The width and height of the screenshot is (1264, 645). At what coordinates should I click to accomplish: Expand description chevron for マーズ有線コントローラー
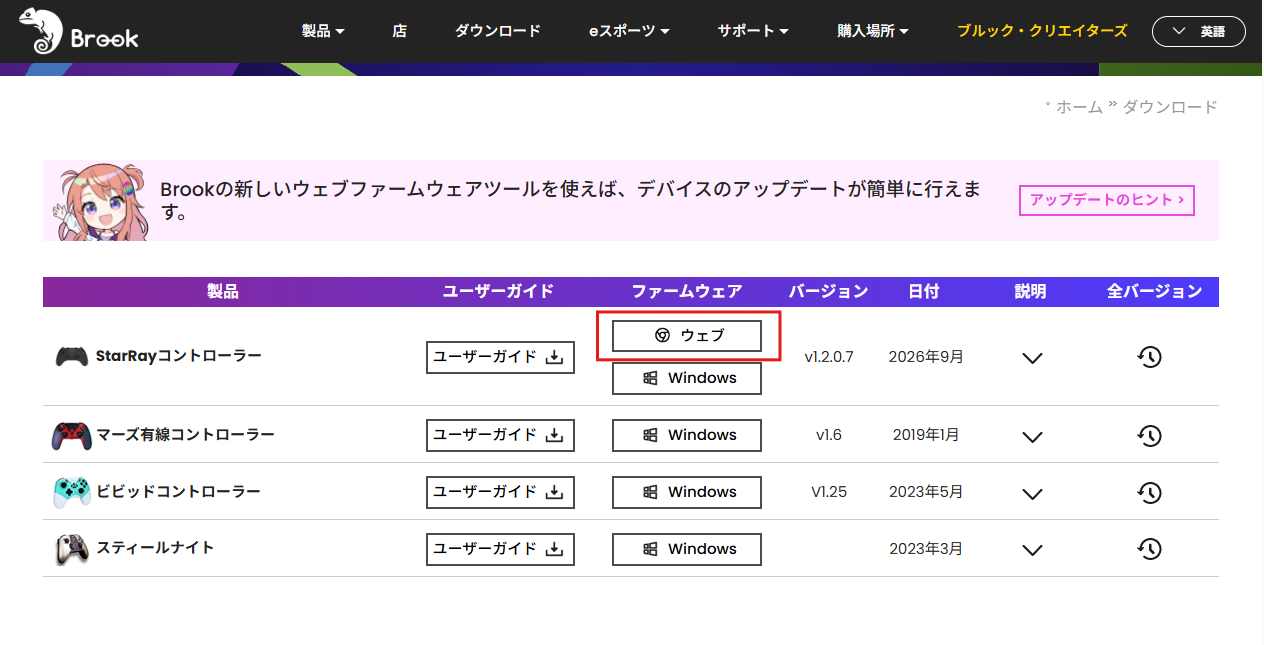(1033, 436)
